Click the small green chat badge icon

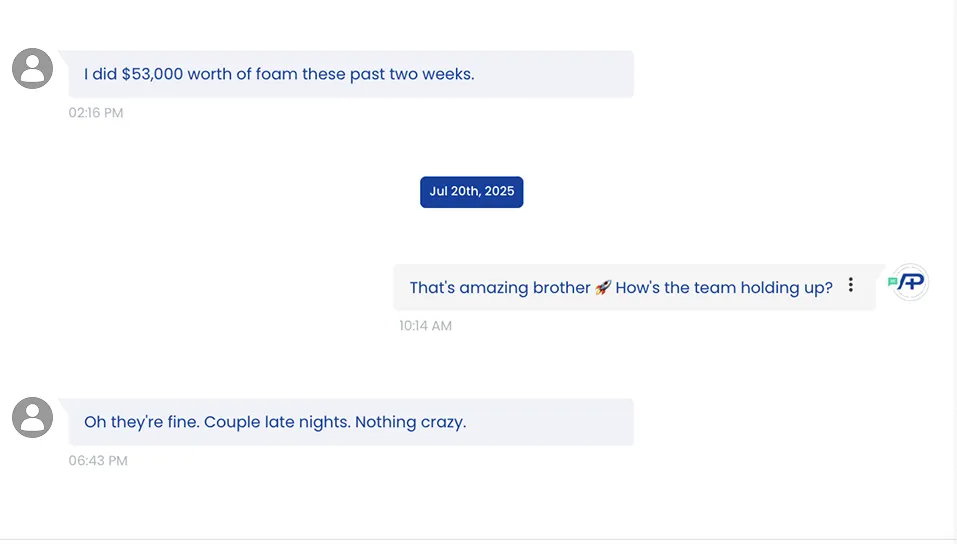click(x=892, y=283)
